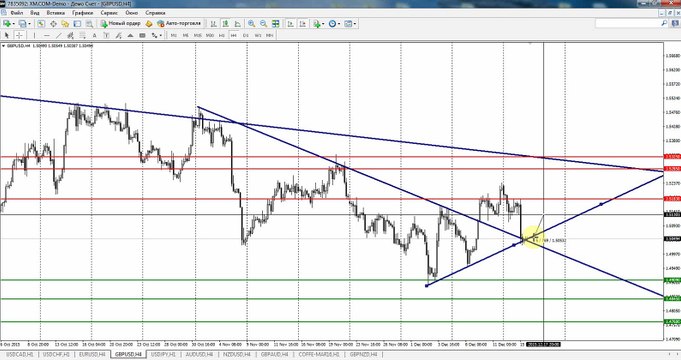Switch to the M30 timeframe
Screen dimensions: 681x360
210,35
